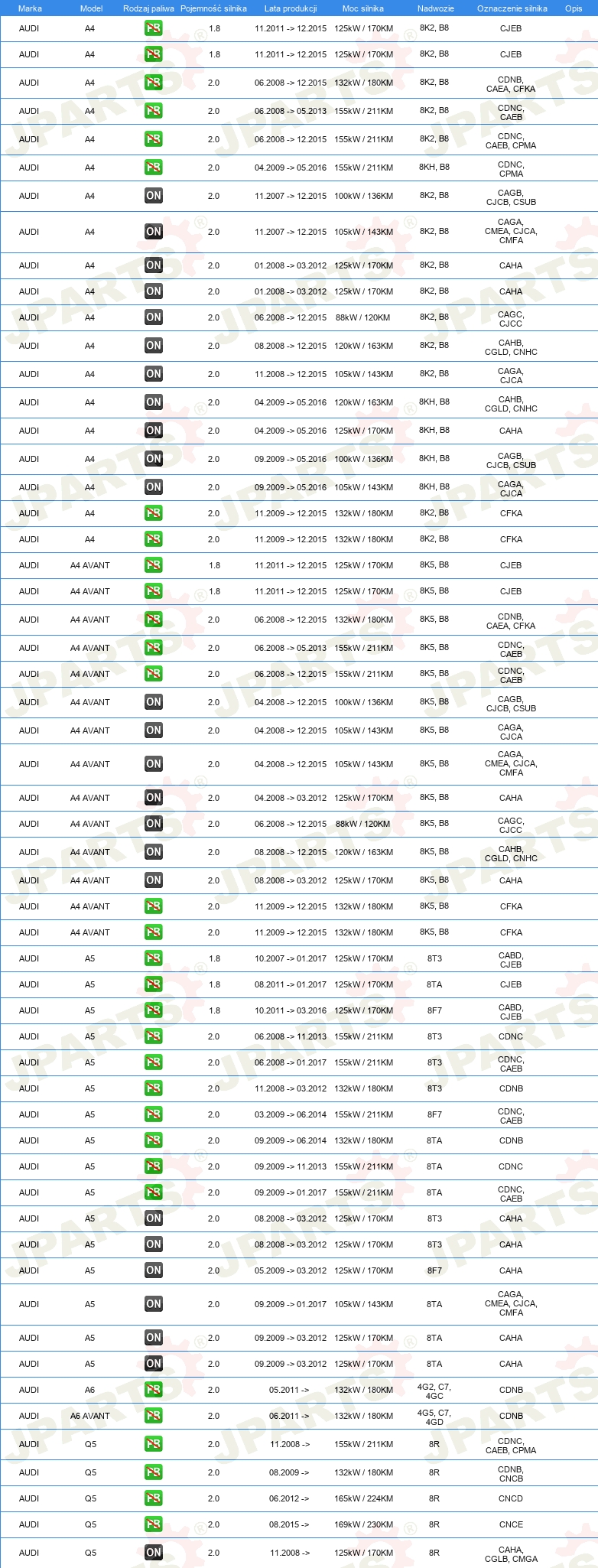598x1568 pixels.
Task: Click PB icon in Q5 132kW / 180KM row
Action: click(154, 1472)
